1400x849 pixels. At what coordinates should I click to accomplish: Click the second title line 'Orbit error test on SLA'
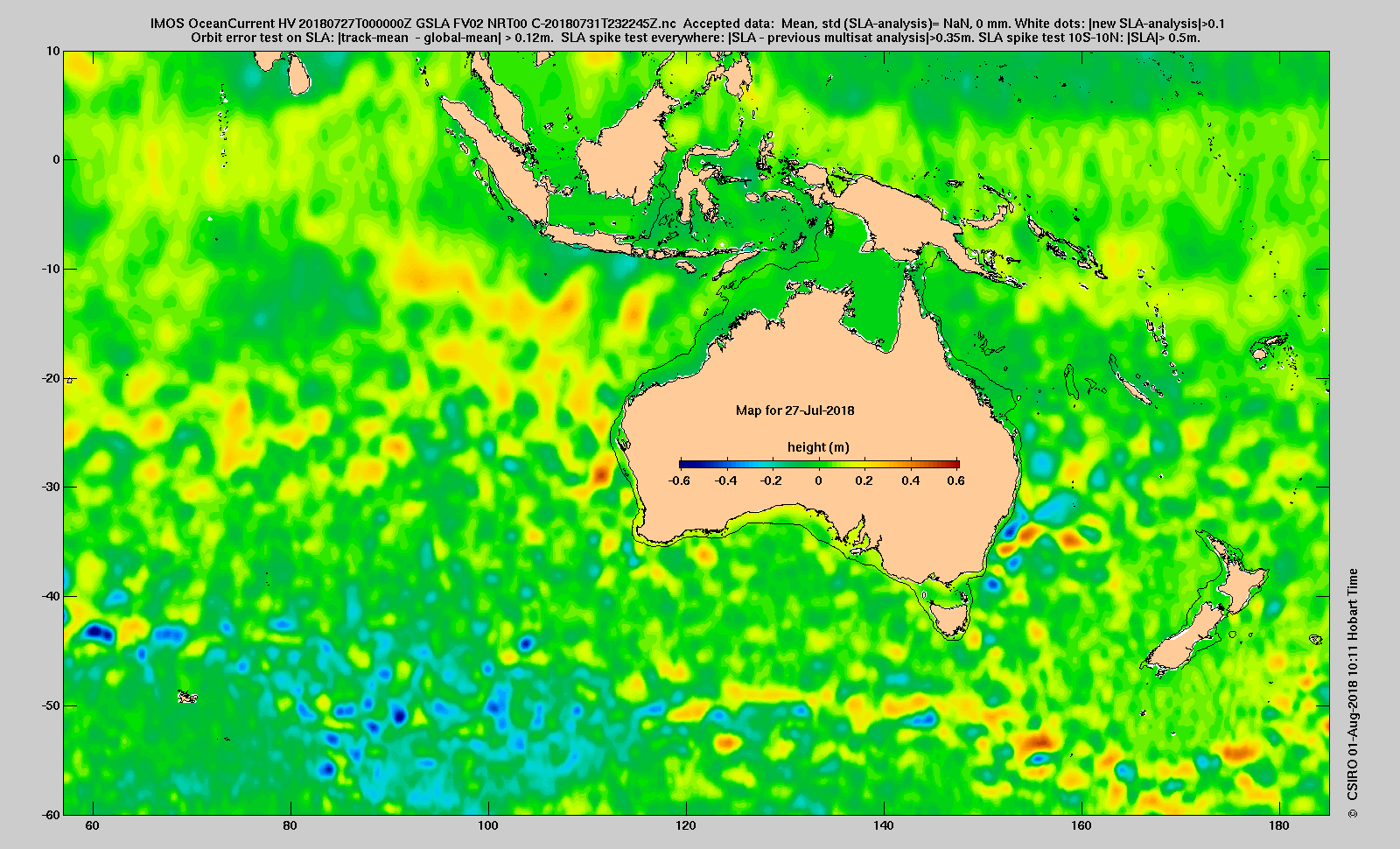click(x=695, y=38)
